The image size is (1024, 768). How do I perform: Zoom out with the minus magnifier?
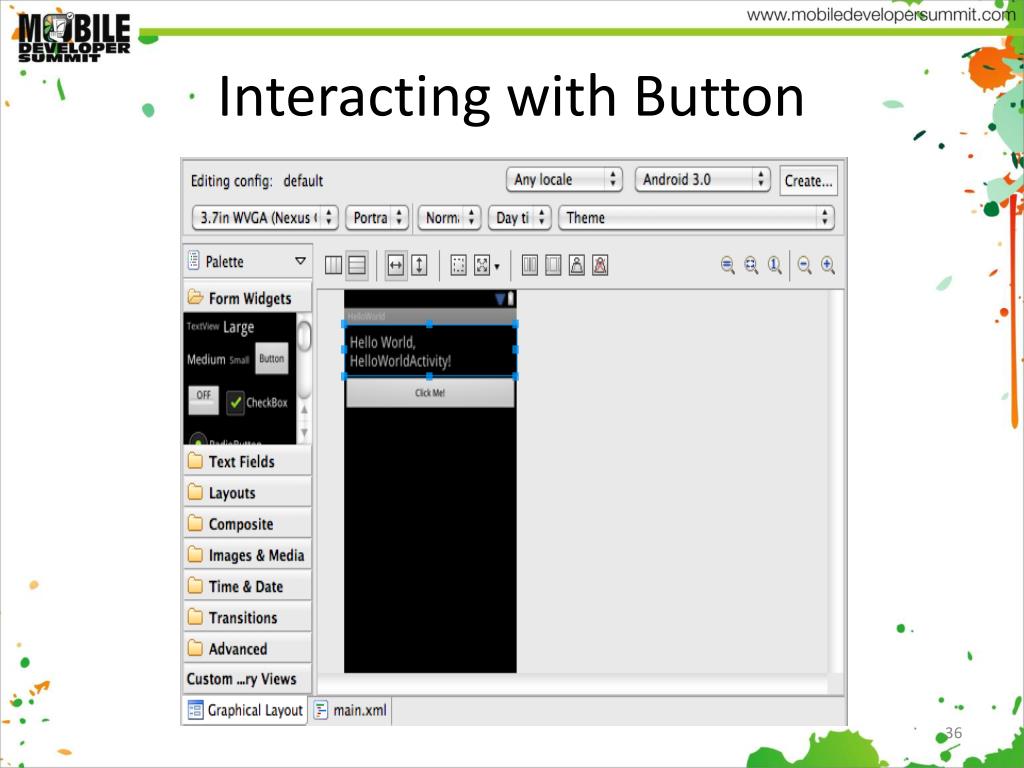(x=805, y=265)
